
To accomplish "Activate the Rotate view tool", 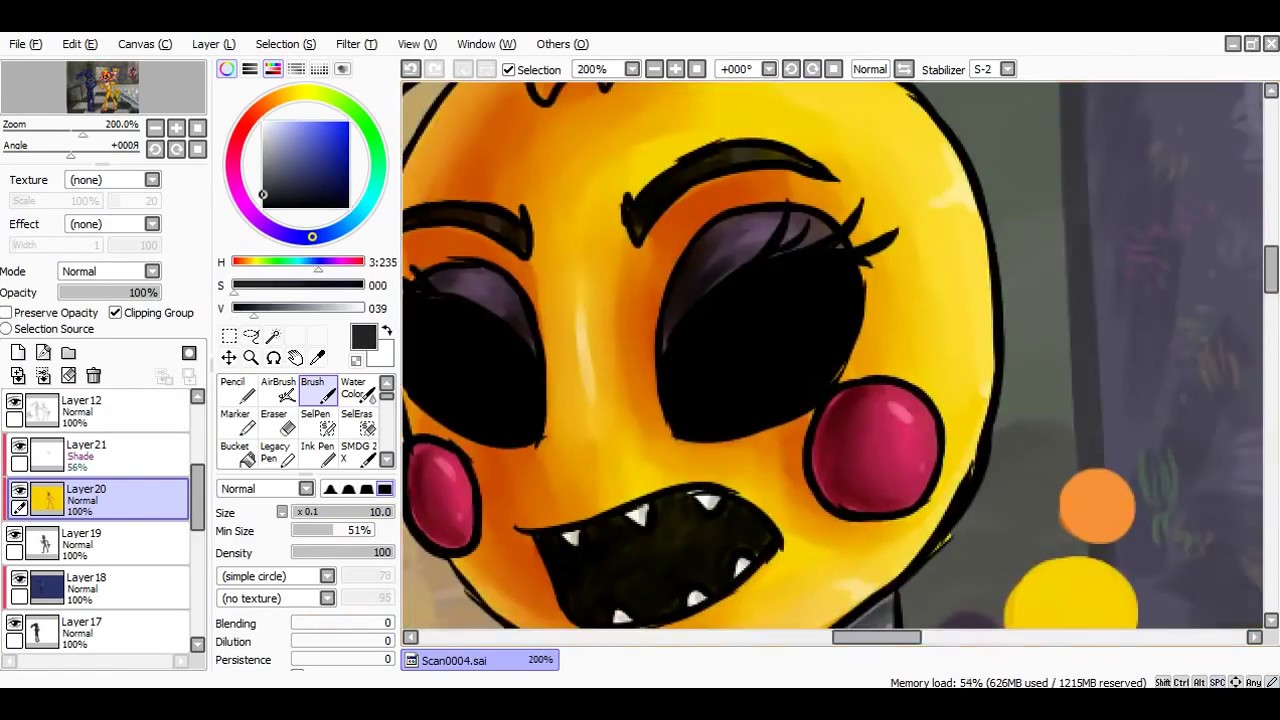I will [273, 358].
